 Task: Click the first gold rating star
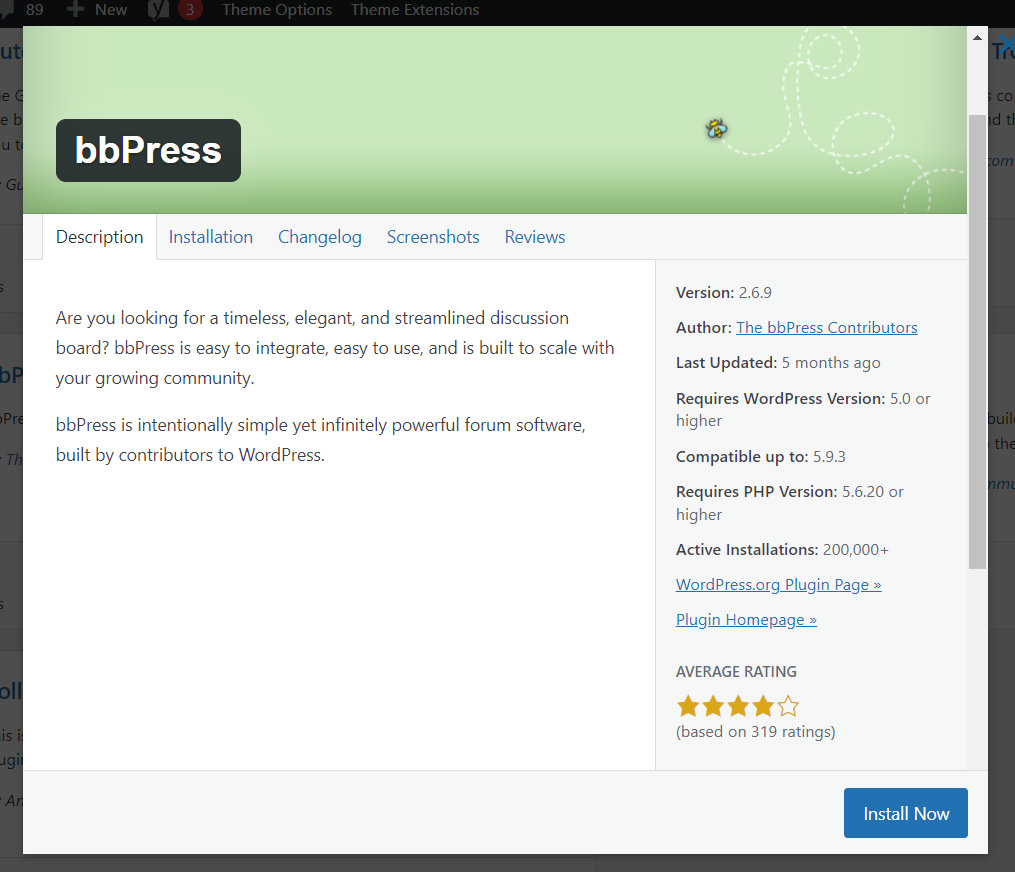[687, 706]
